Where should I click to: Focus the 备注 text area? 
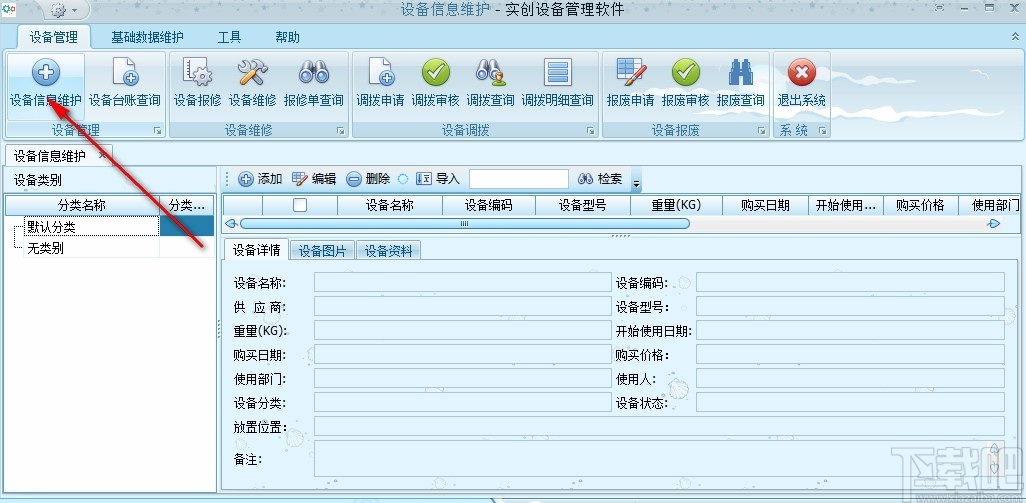pyautogui.click(x=659, y=459)
